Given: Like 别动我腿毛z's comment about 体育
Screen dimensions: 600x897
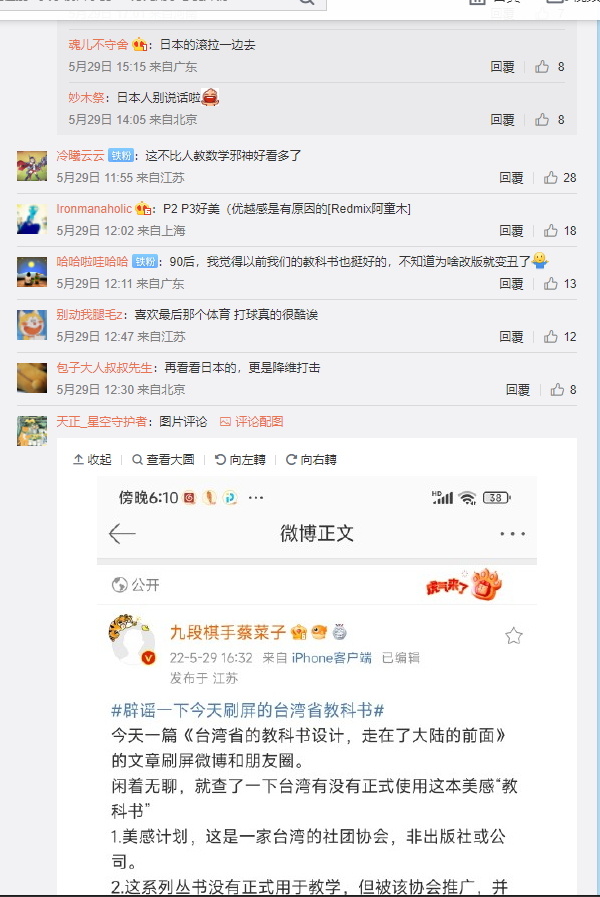Looking at the screenshot, I should (x=551, y=336).
